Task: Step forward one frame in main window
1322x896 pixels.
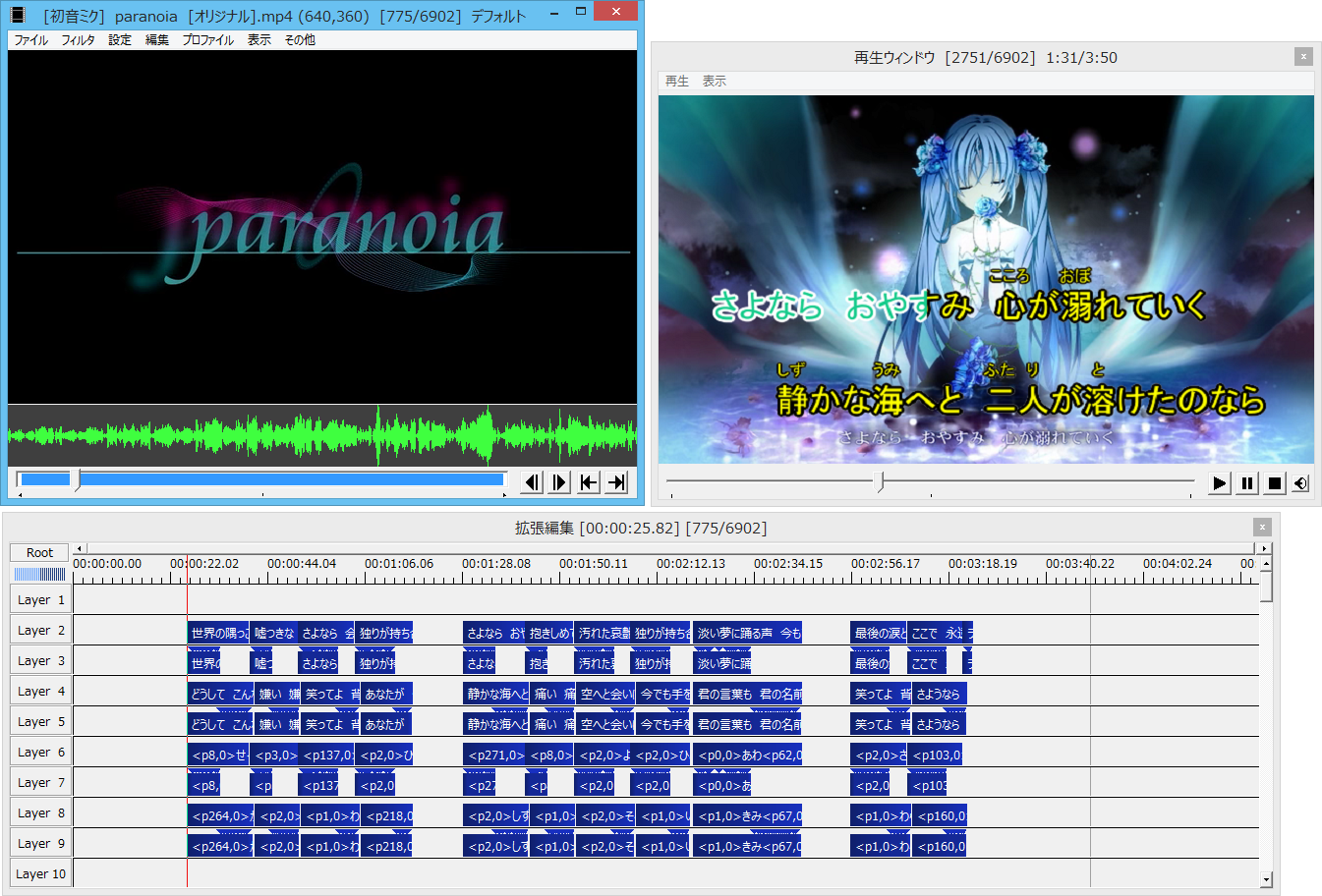Action: [x=560, y=481]
